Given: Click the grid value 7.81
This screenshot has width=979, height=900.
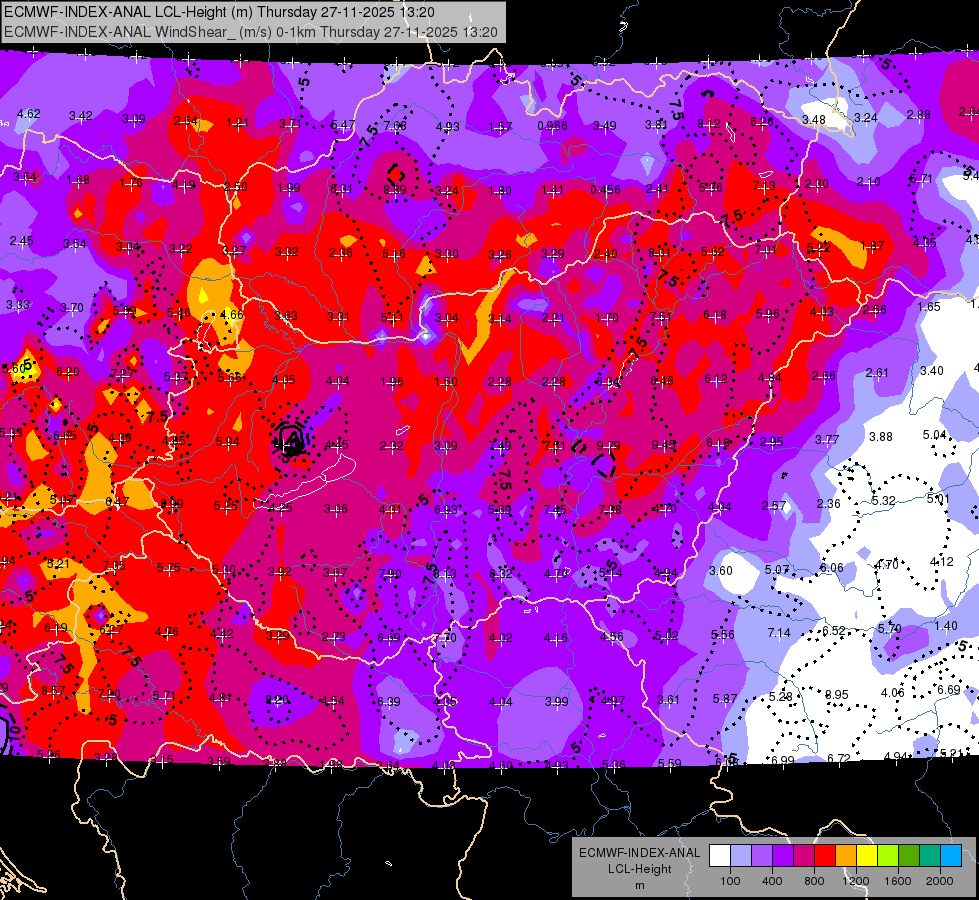Looking at the screenshot, I should point(554,445).
